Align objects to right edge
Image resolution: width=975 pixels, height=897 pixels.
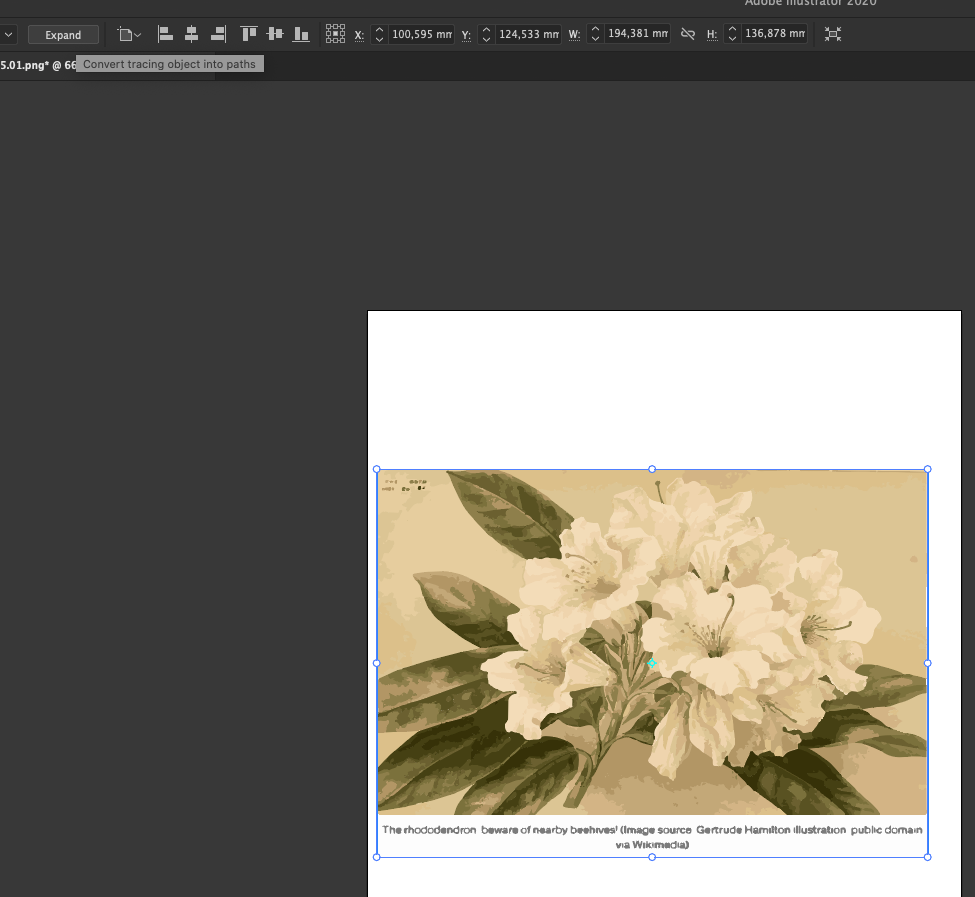(x=218, y=34)
